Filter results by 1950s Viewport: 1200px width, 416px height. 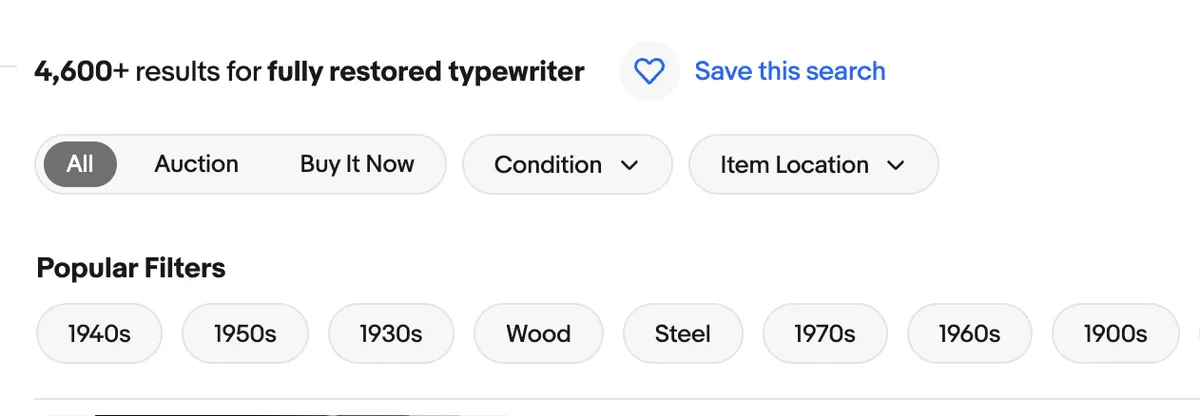coord(245,333)
